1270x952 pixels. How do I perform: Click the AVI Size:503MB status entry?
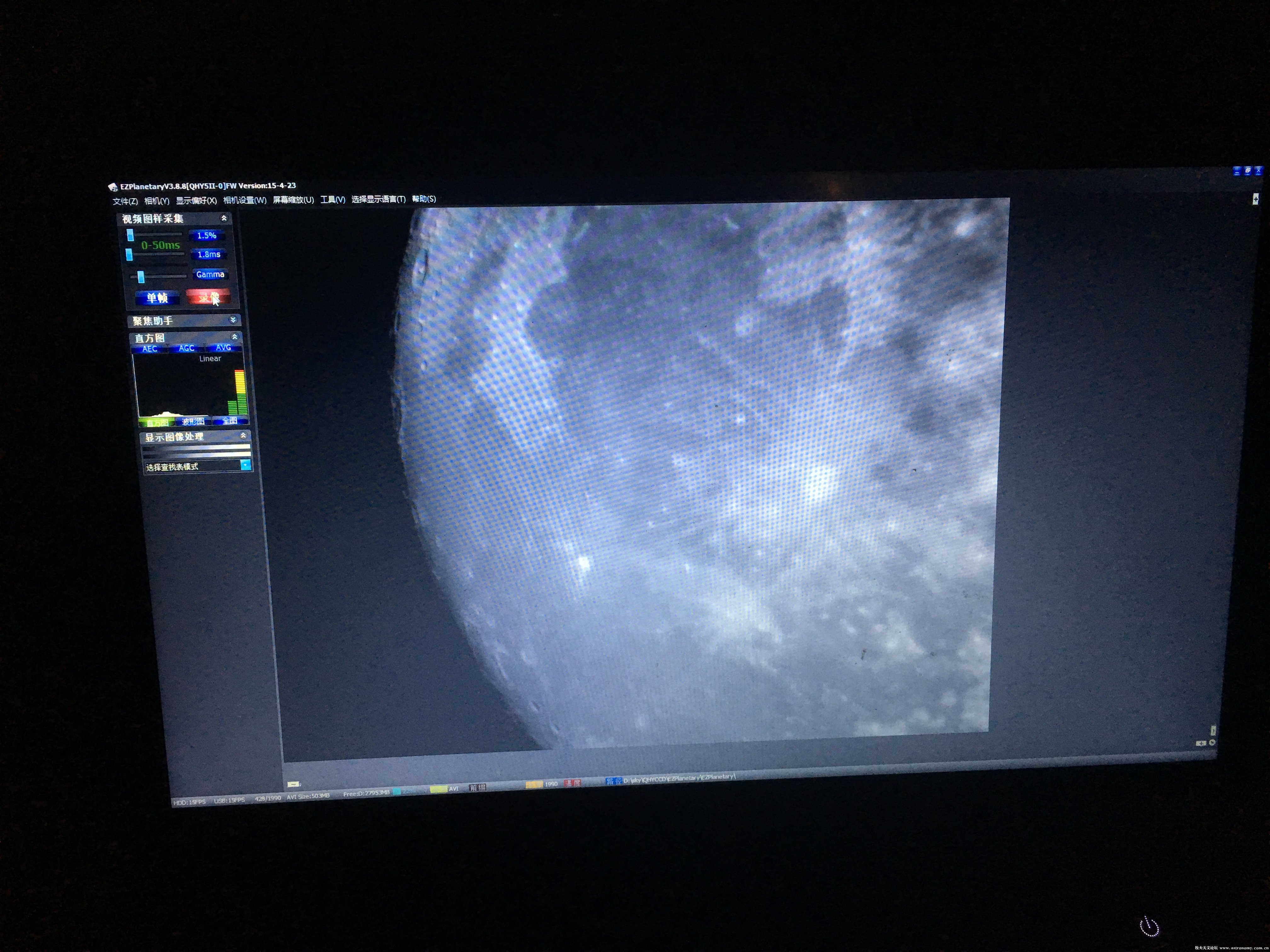click(x=308, y=796)
